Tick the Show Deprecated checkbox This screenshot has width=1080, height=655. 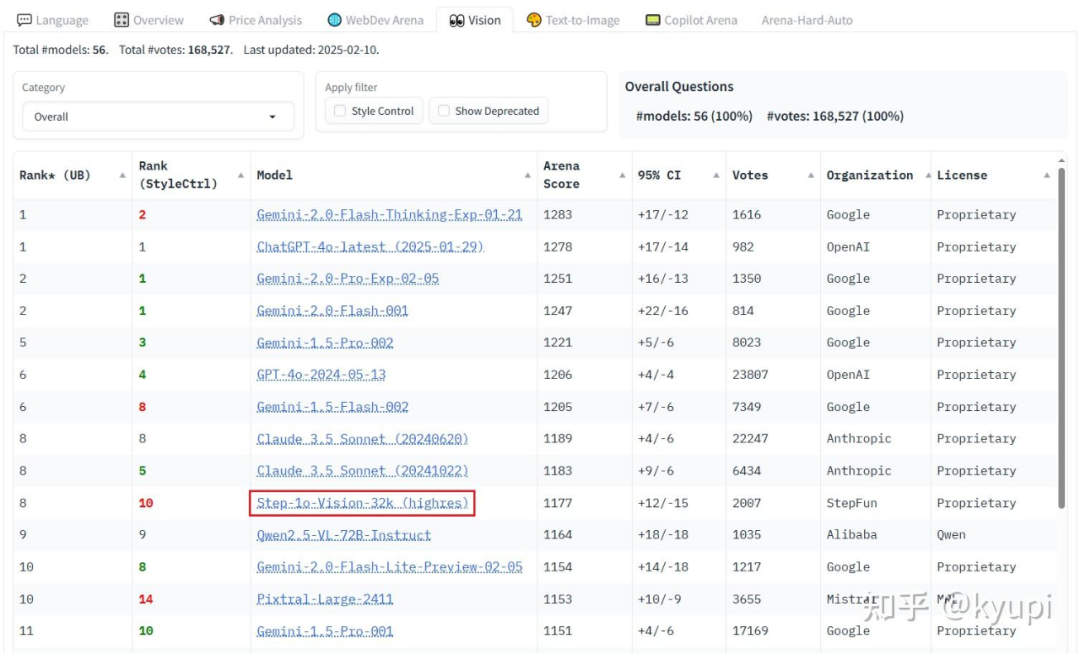444,111
